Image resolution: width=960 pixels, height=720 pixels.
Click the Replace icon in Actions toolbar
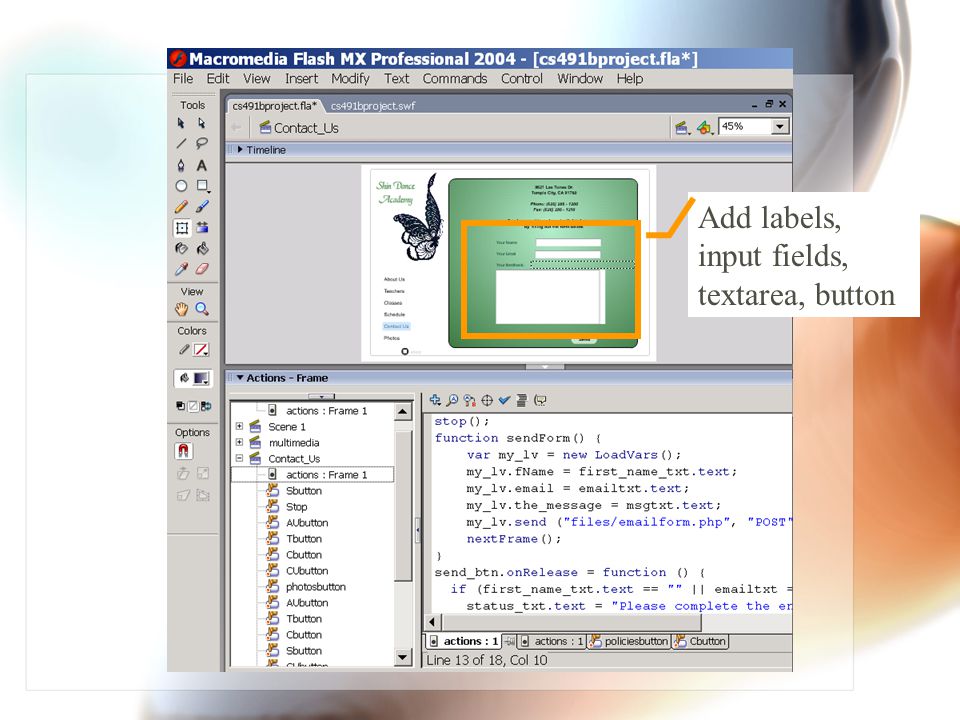(470, 400)
